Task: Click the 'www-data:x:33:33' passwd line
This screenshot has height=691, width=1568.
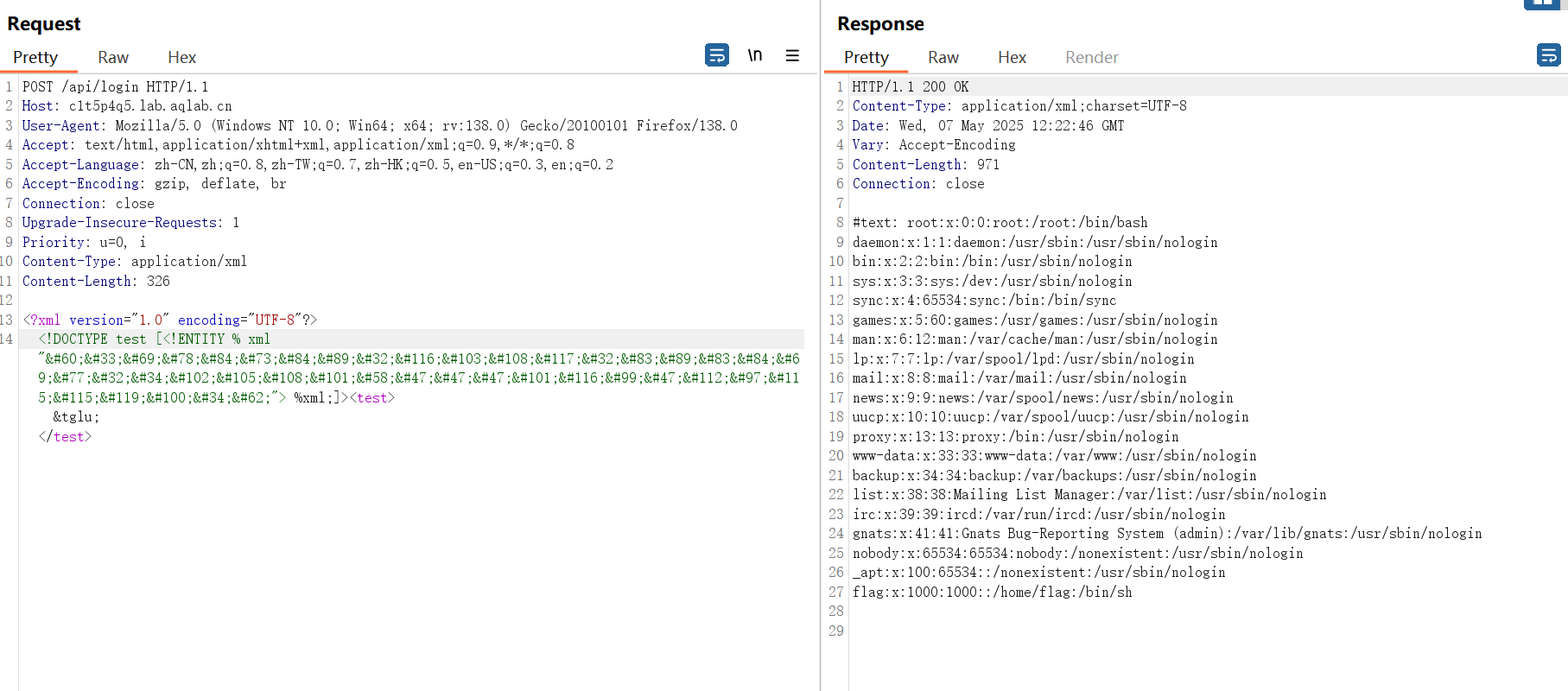Action: 1055,456
